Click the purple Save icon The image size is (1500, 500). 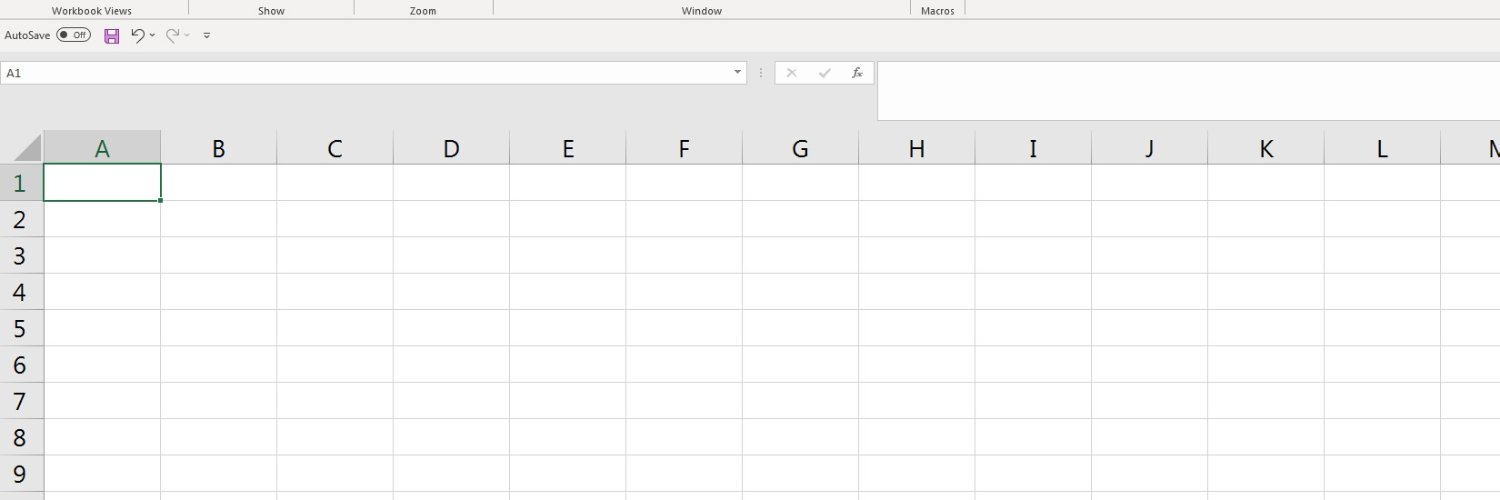[112, 35]
